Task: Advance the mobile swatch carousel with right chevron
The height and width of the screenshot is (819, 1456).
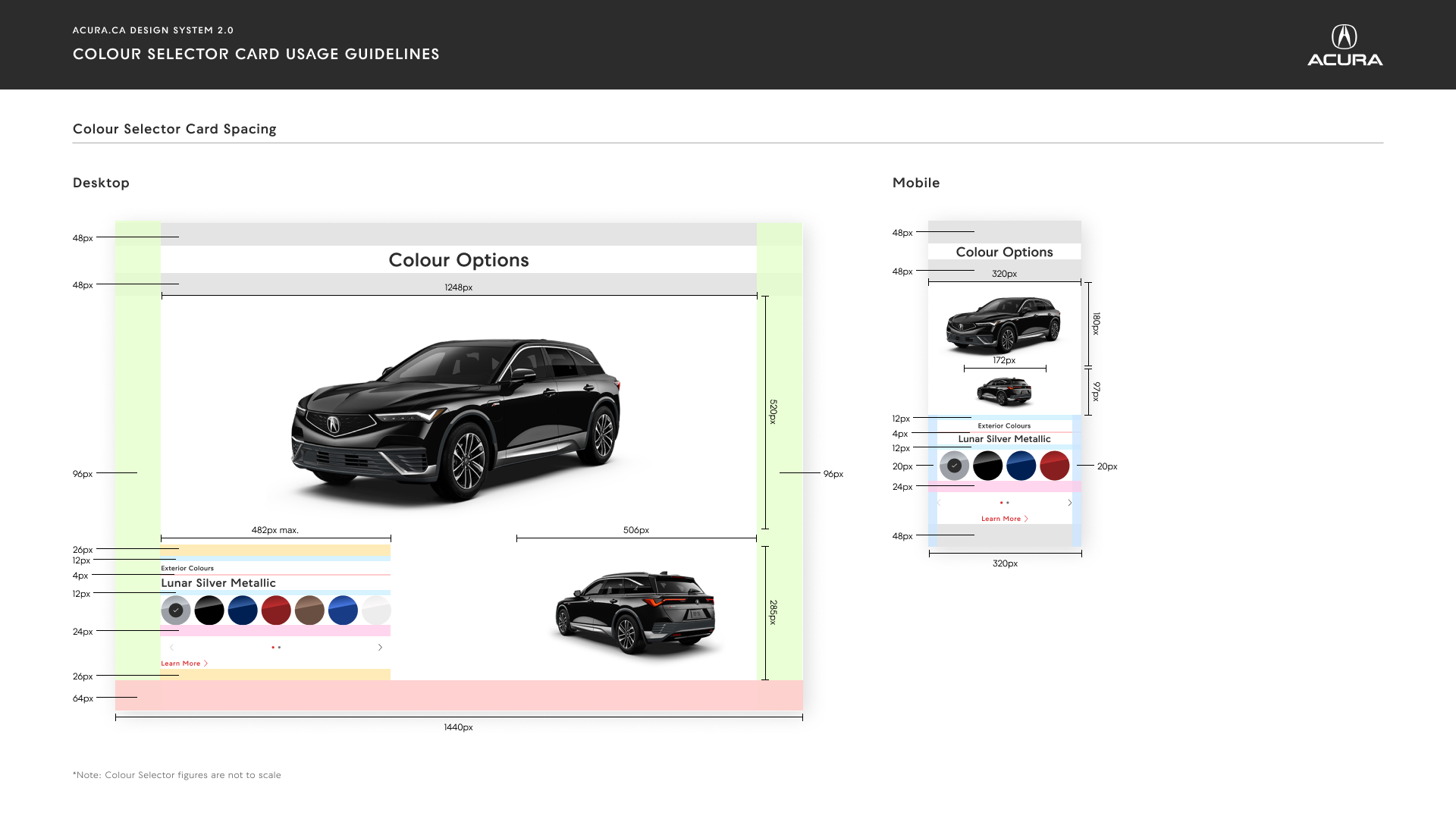Action: [1070, 503]
